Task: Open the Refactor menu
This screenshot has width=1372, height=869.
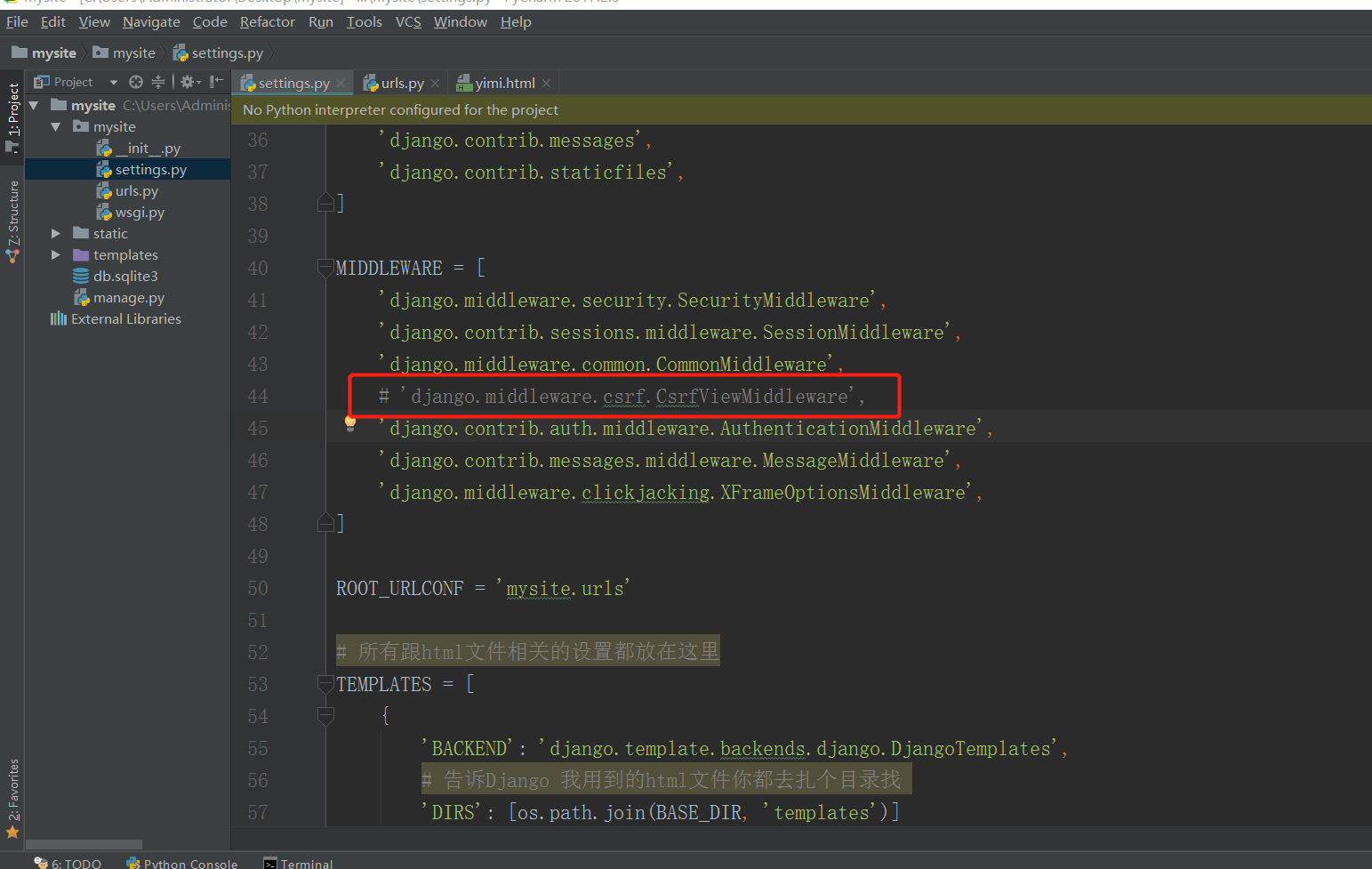Action: pos(267,22)
